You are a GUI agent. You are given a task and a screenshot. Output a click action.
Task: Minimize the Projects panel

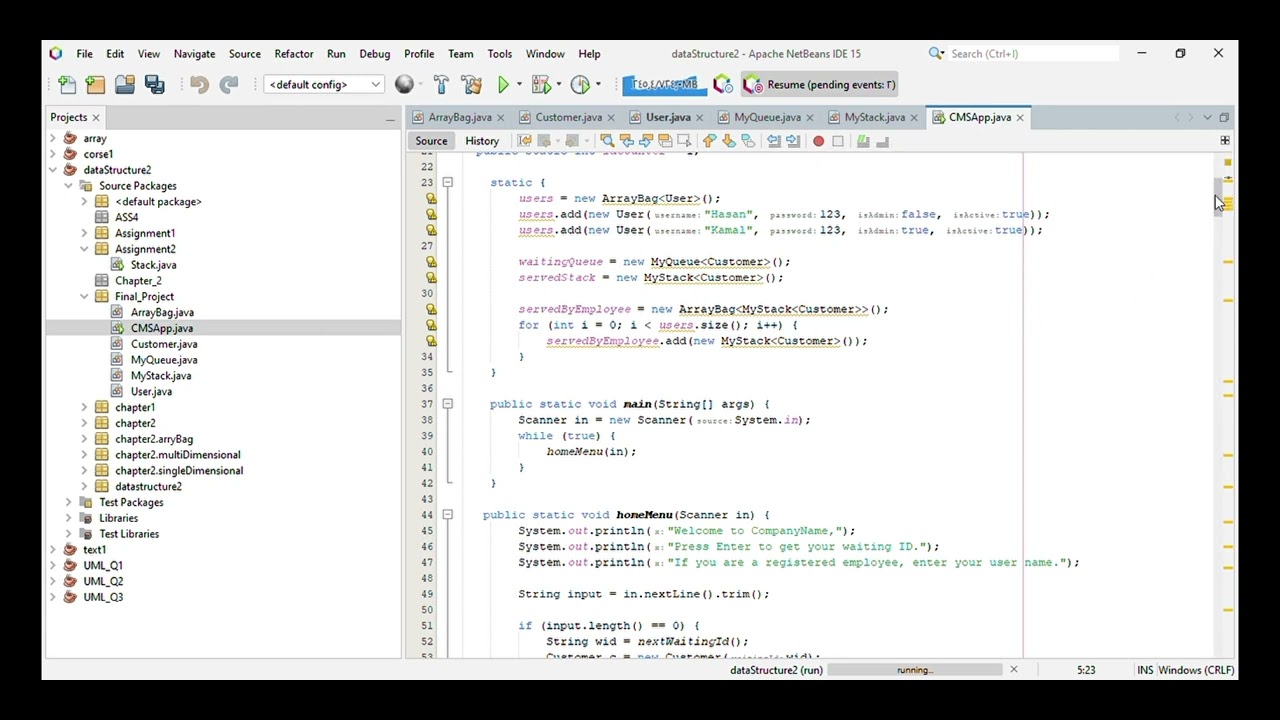390,118
